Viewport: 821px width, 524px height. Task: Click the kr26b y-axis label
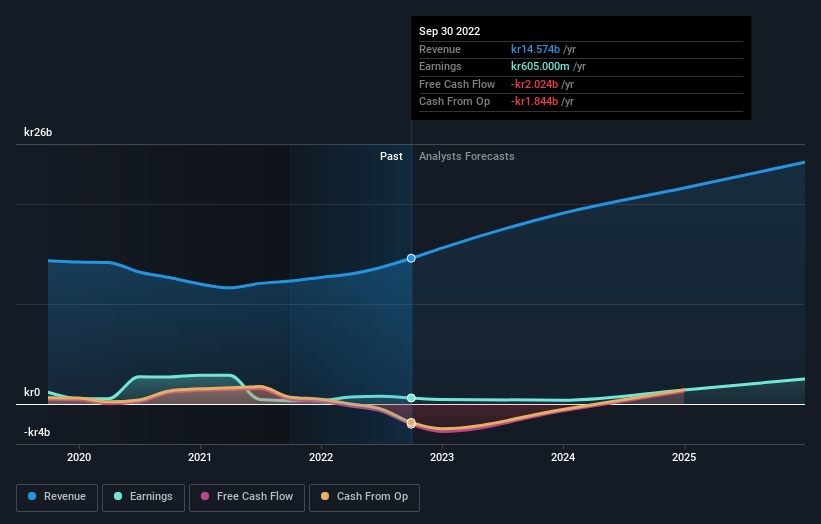(38, 132)
